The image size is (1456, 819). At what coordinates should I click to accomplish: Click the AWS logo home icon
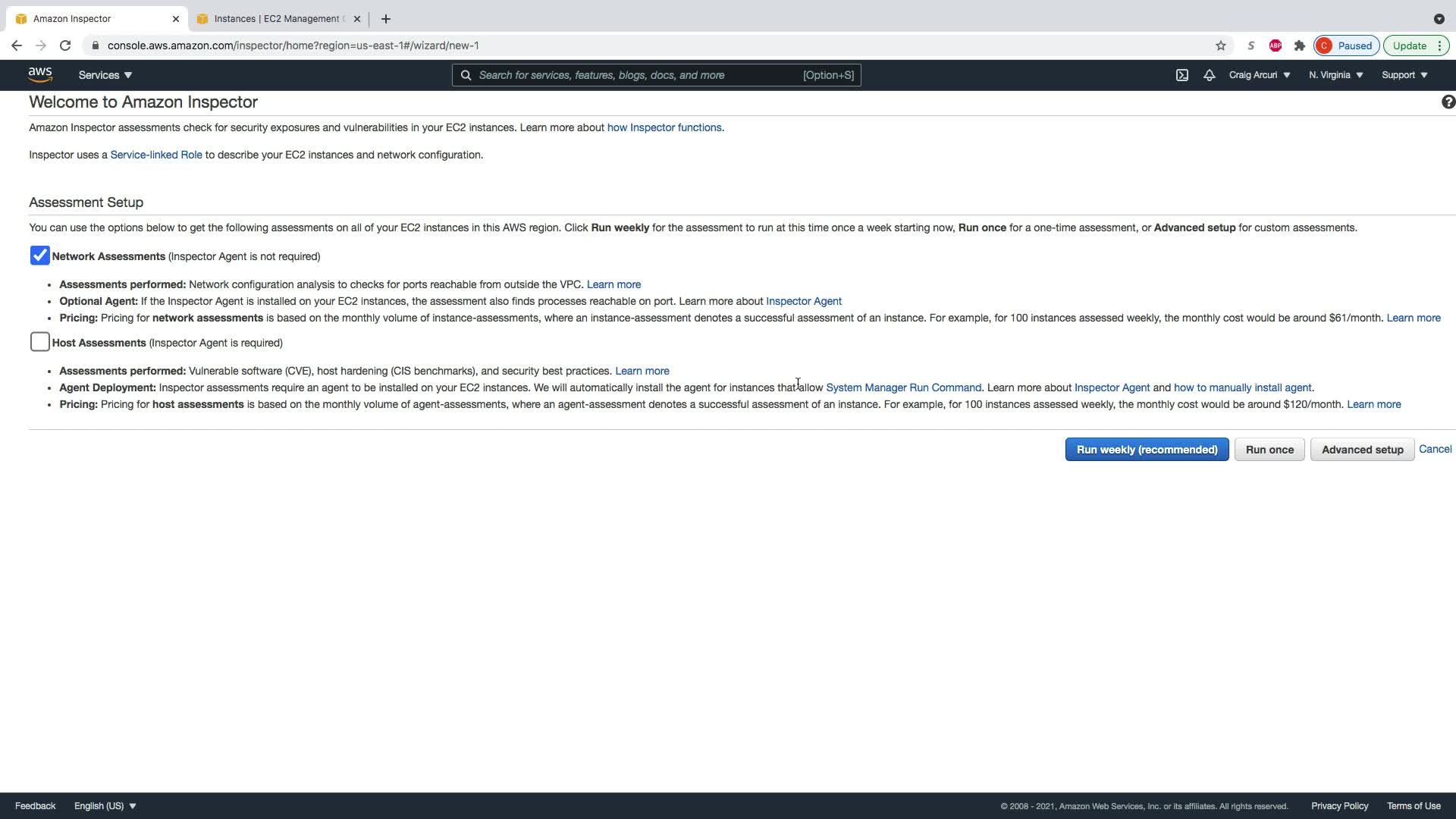40,74
